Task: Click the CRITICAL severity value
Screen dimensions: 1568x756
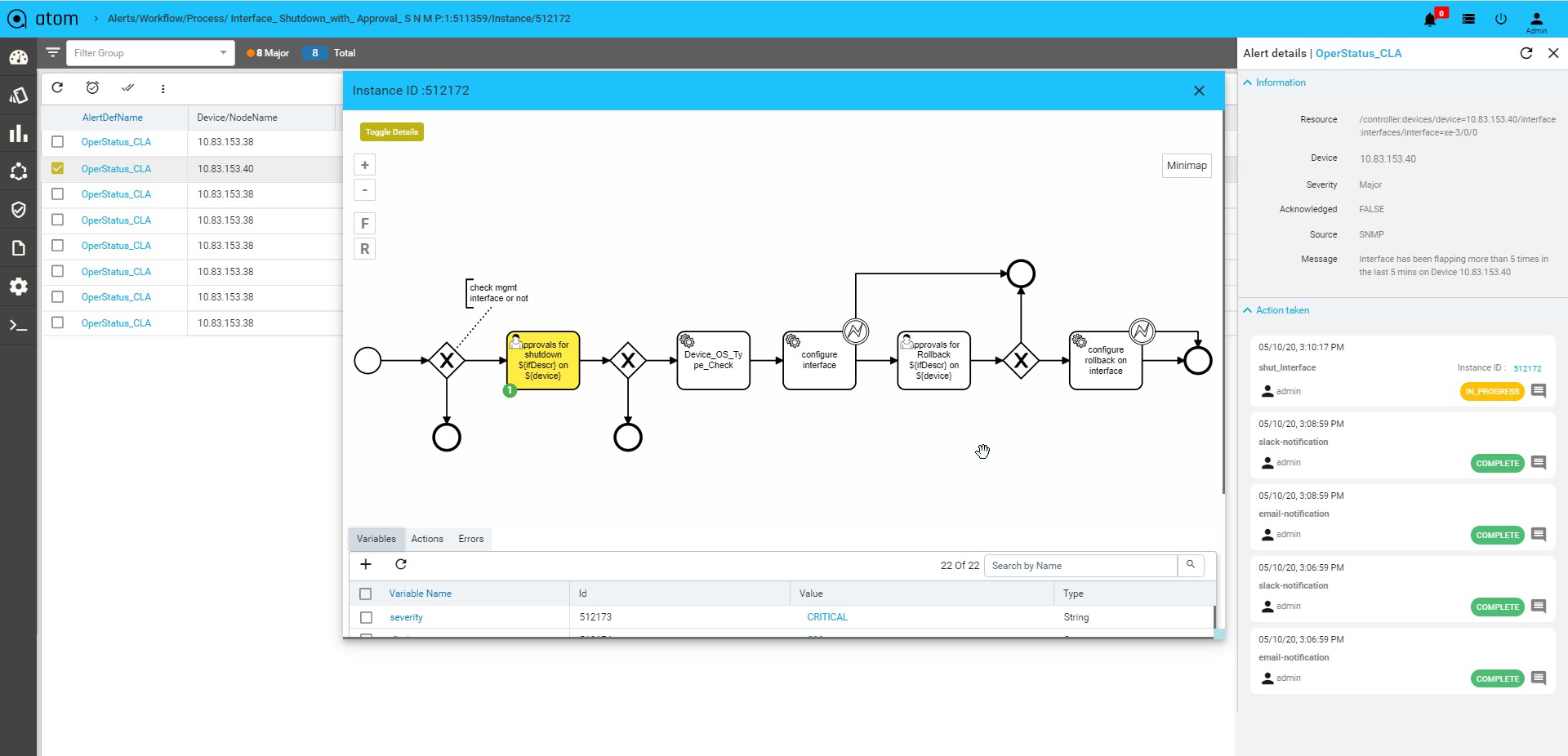Action: pyautogui.click(x=827, y=617)
